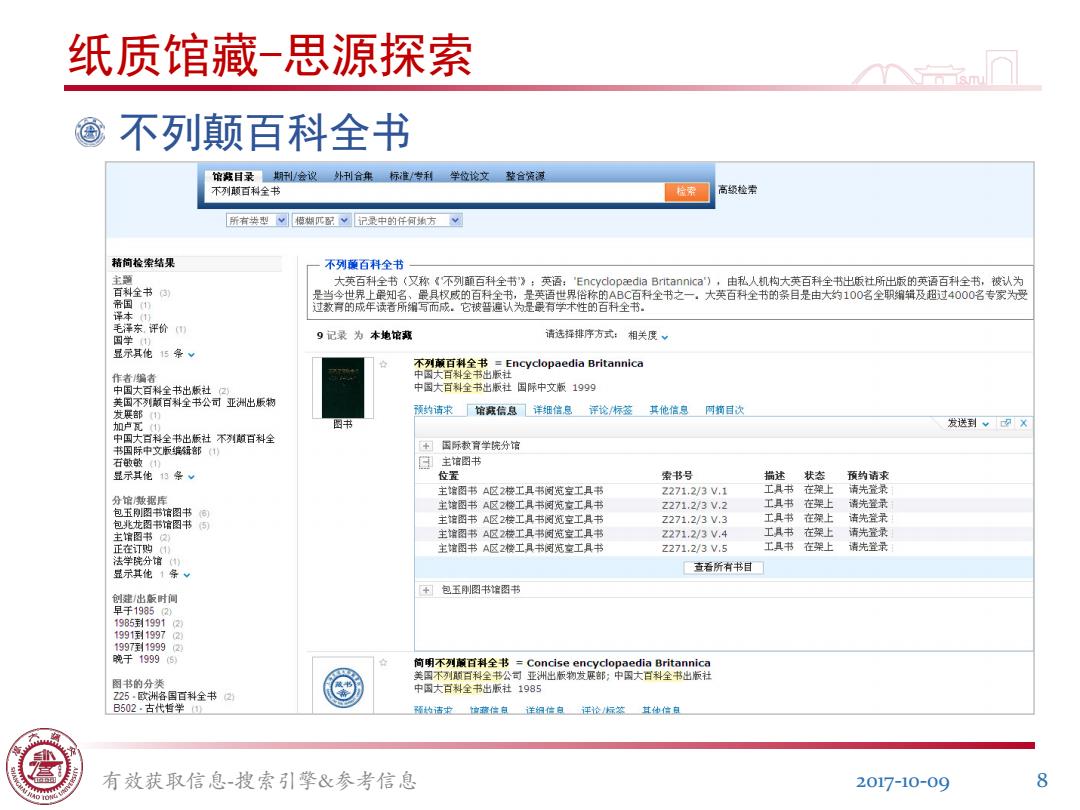Open the 详细信息 tab of first record
Image resolution: width=1080 pixels, height=810 pixels.
[552, 410]
